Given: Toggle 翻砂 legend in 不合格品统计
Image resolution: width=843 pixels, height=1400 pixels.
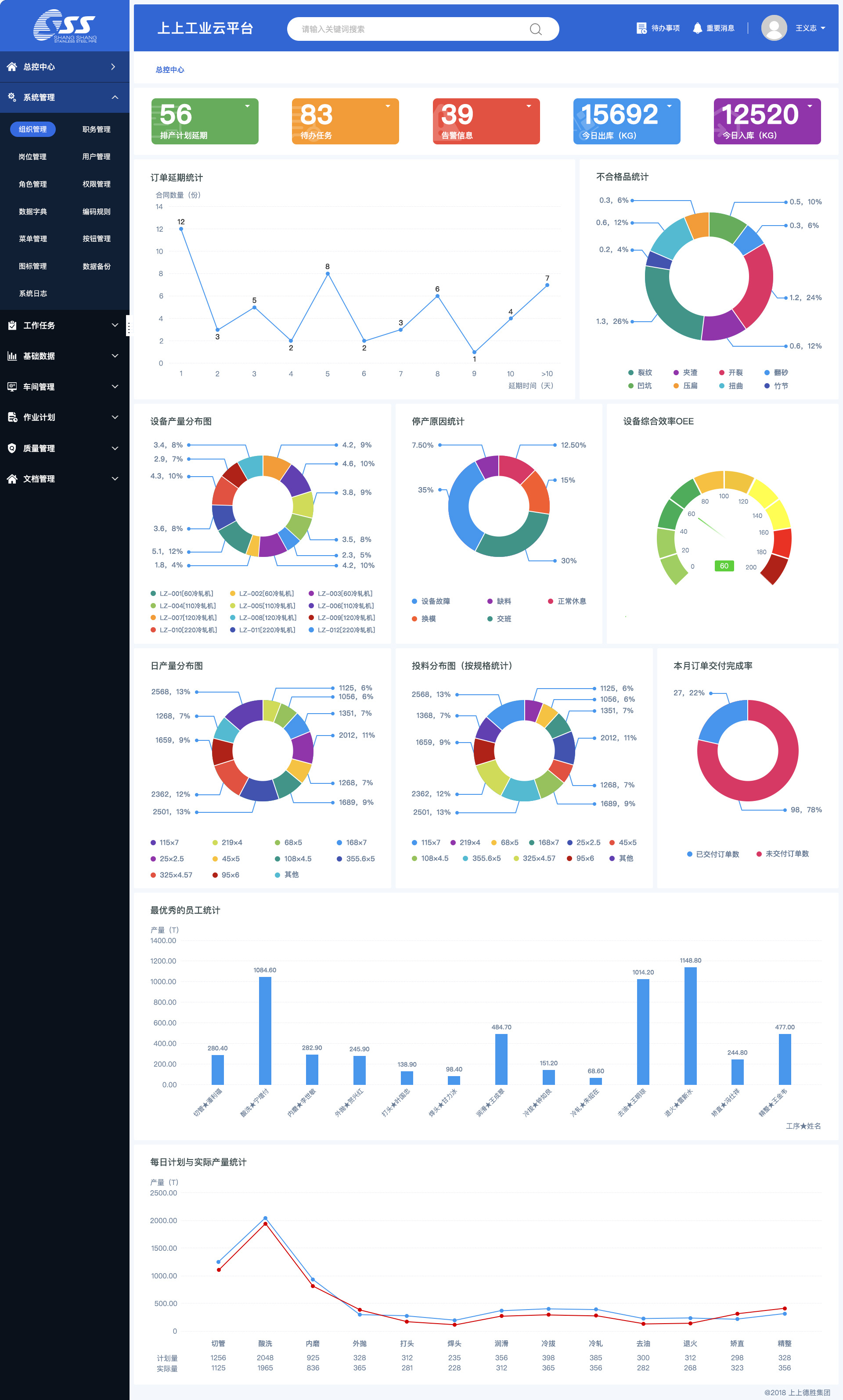Looking at the screenshot, I should click(777, 373).
